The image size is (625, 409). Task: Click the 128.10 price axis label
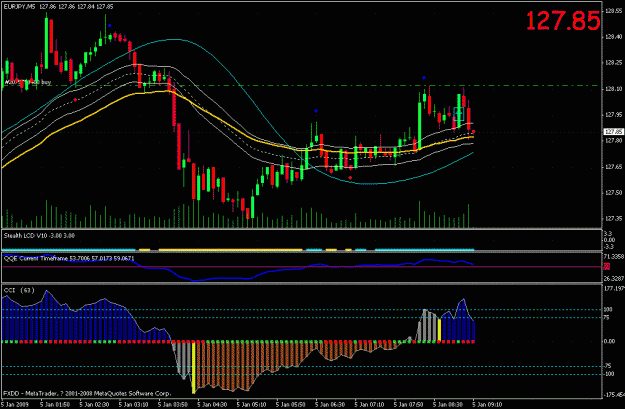pos(614,89)
